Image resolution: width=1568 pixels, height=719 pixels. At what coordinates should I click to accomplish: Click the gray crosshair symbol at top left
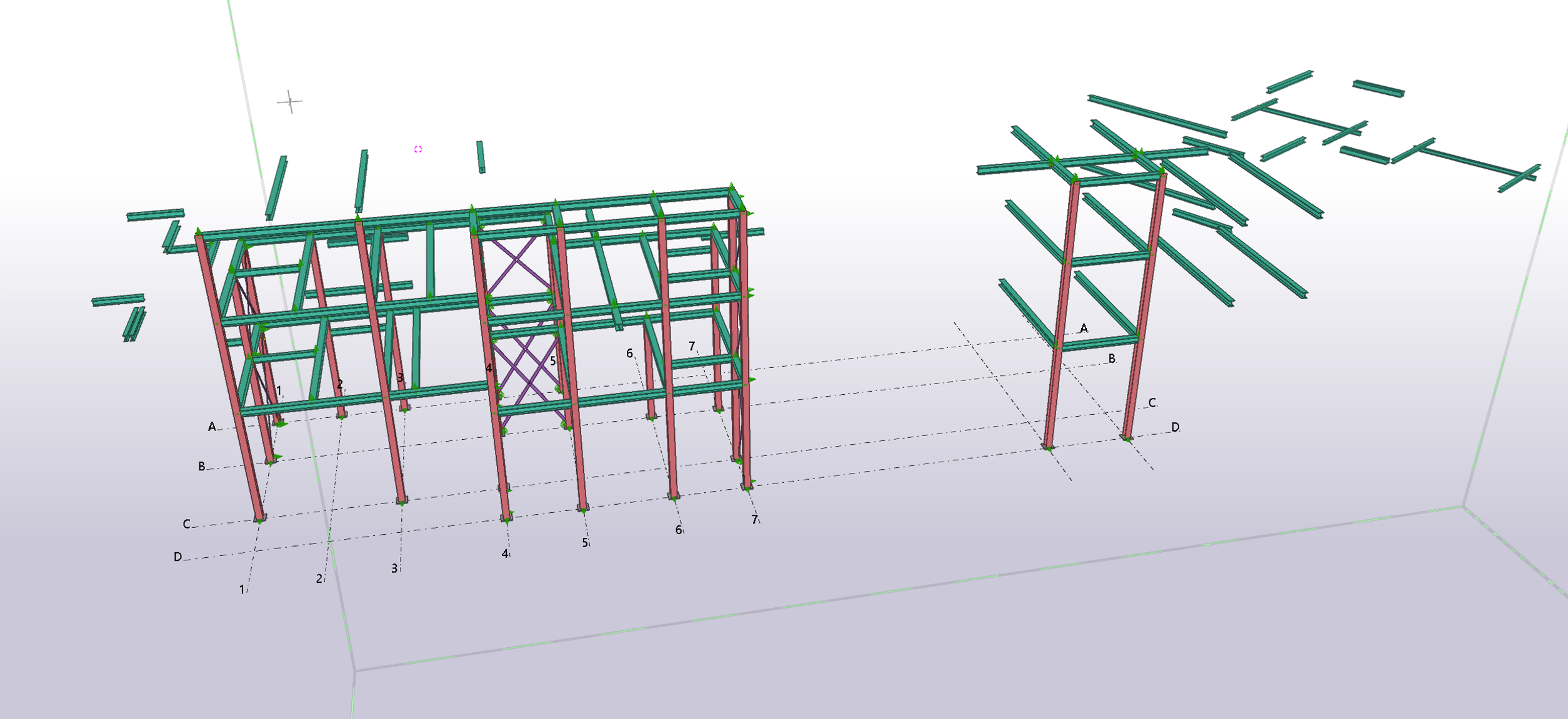point(290,101)
